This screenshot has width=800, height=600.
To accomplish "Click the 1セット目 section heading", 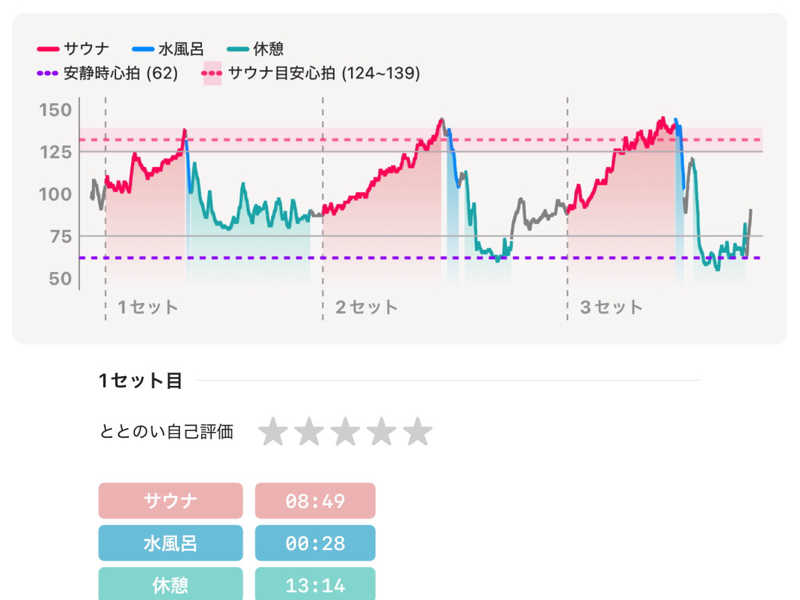I will point(141,380).
